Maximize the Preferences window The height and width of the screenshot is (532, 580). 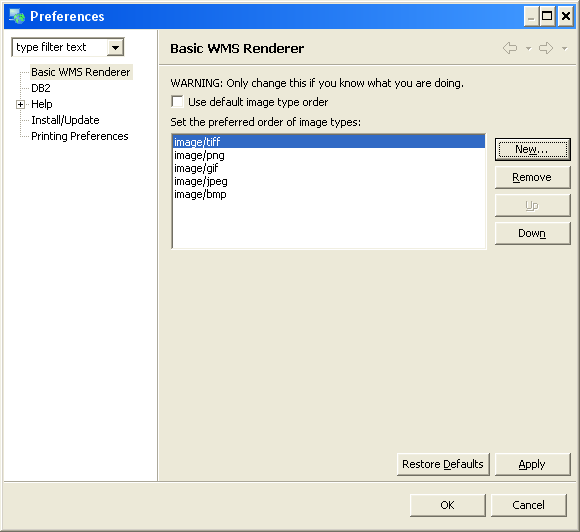coord(547,16)
